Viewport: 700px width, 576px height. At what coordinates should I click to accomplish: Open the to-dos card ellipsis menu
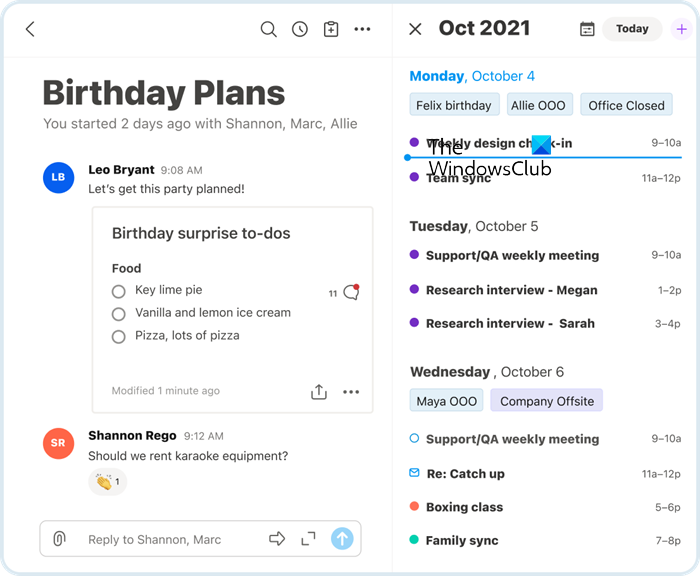pyautogui.click(x=351, y=392)
